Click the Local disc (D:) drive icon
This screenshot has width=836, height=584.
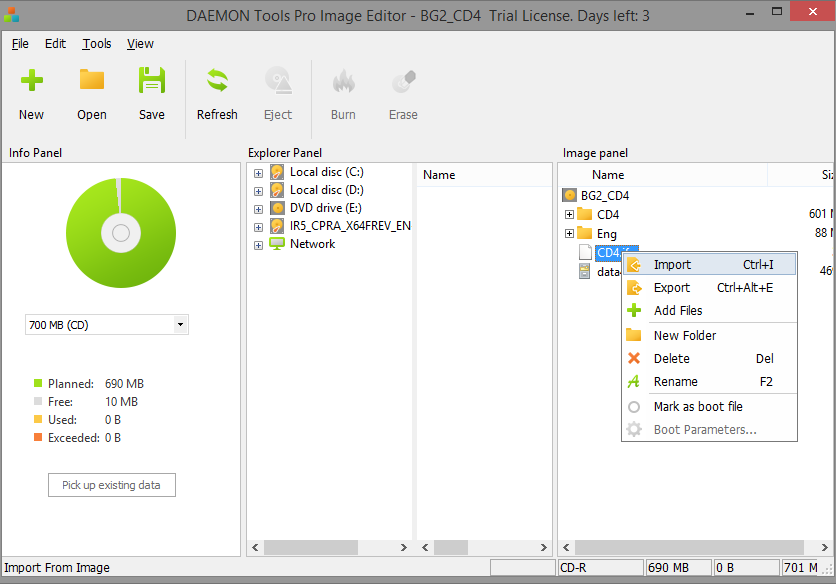(x=277, y=190)
